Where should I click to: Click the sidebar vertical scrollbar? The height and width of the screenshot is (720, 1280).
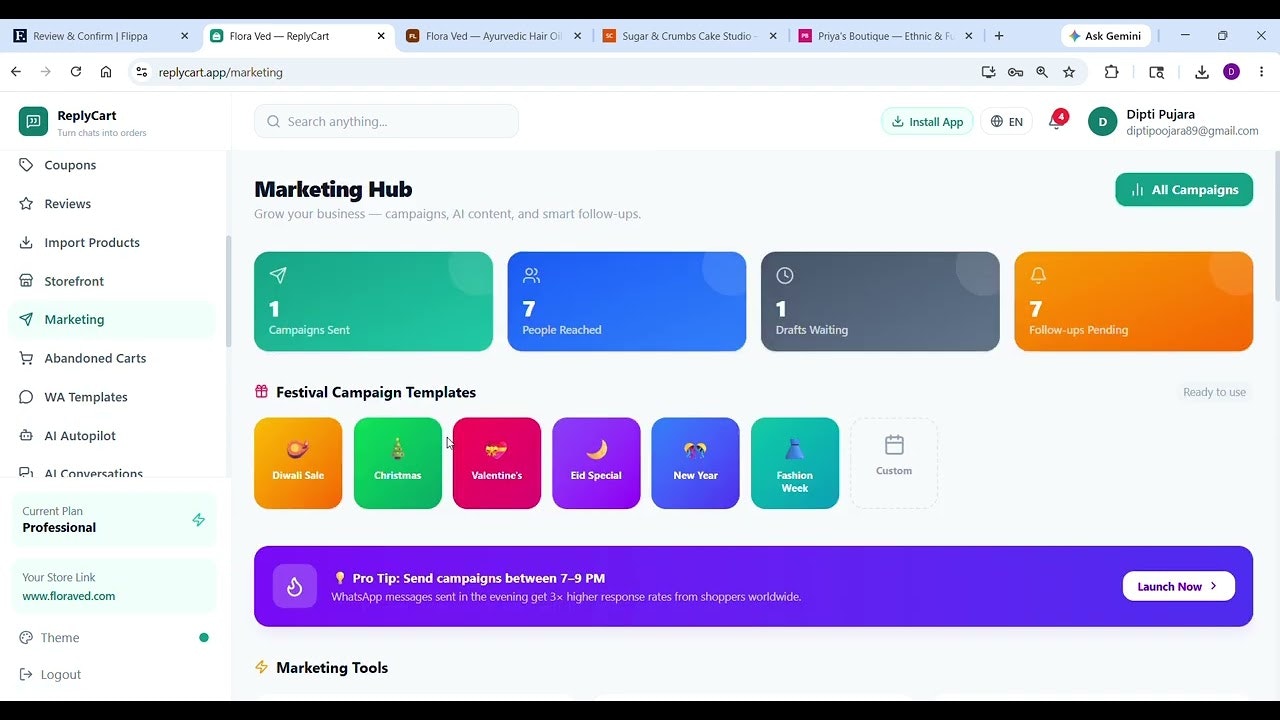coord(228,291)
